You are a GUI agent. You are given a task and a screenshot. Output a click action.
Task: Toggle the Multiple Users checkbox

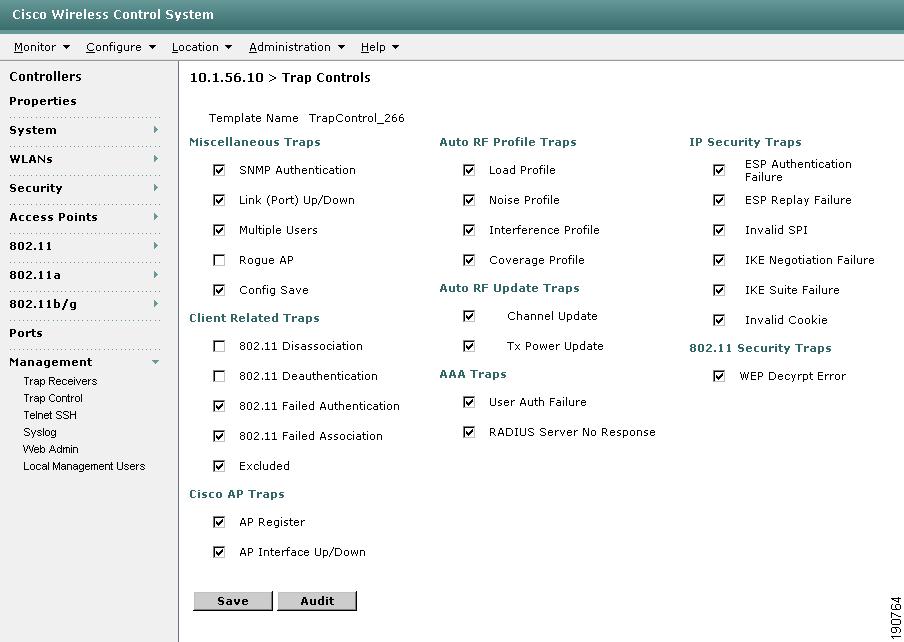(219, 230)
